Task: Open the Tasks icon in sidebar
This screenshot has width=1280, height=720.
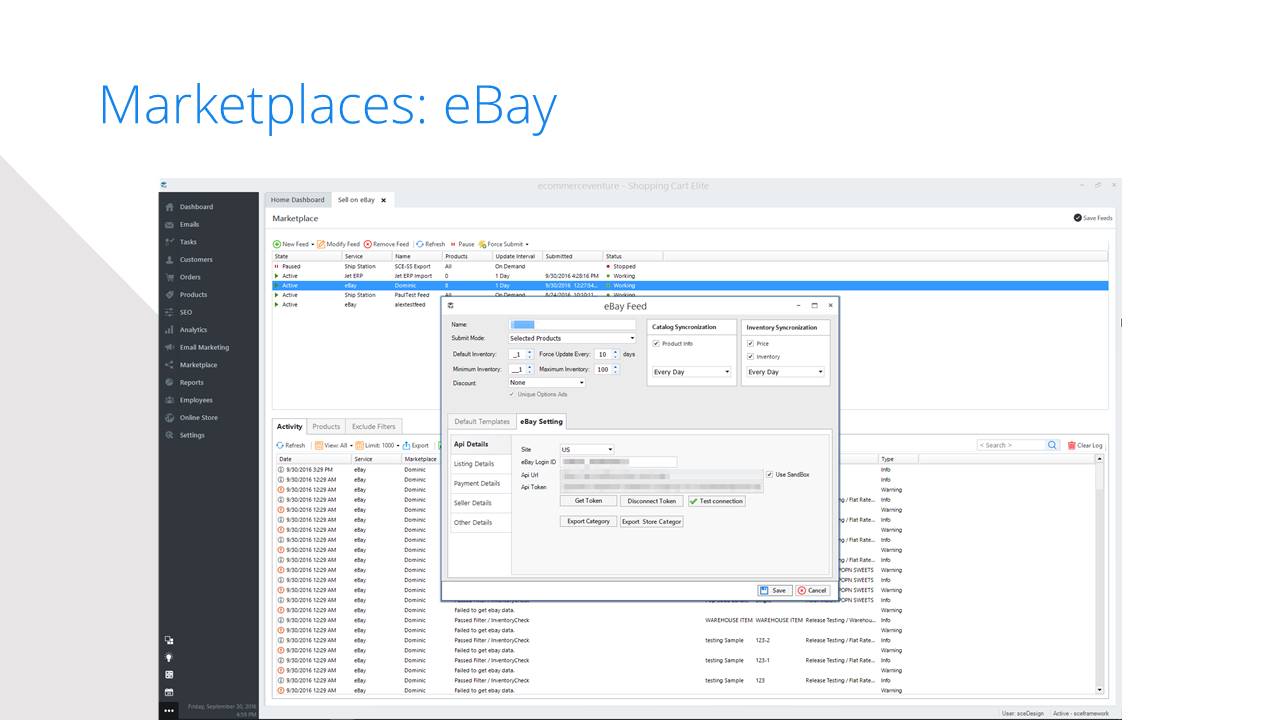Action: (169, 242)
